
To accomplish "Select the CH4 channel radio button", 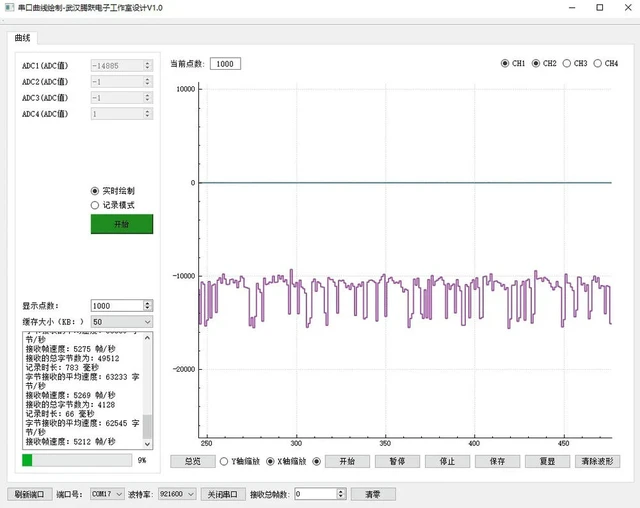I will click(x=598, y=63).
